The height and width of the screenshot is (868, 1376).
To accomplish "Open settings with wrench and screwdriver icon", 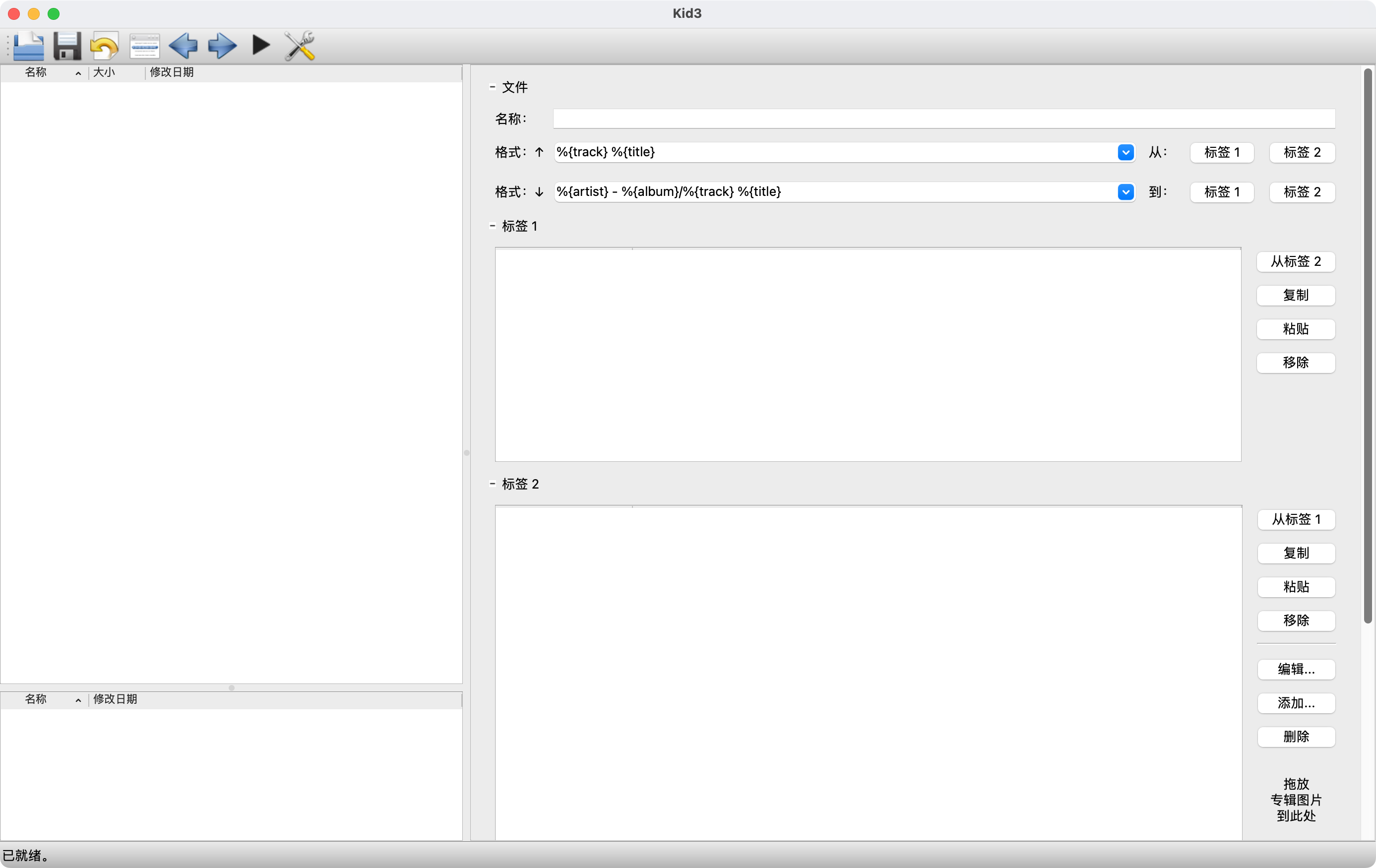I will pos(300,46).
